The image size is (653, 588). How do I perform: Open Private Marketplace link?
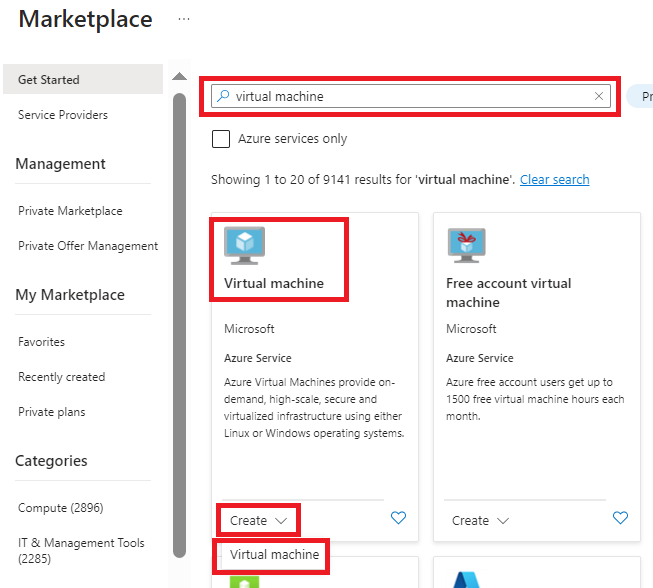(70, 211)
